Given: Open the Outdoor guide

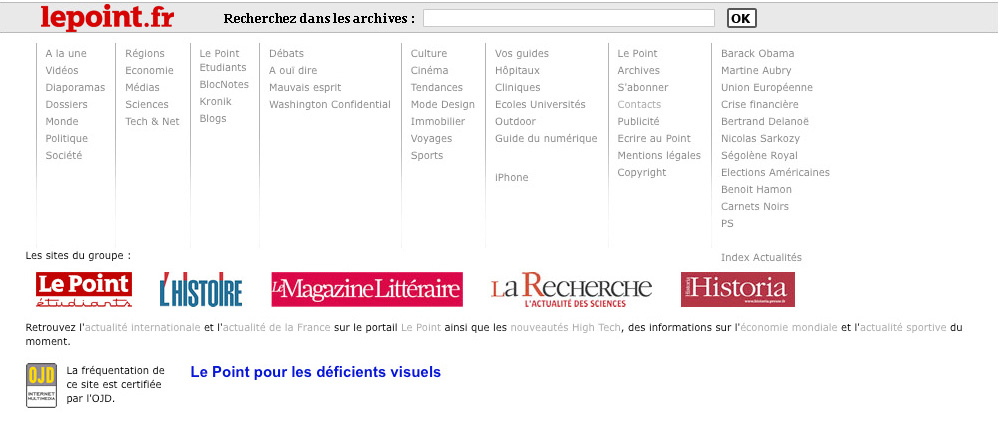Looking at the screenshot, I should click(x=515, y=121).
